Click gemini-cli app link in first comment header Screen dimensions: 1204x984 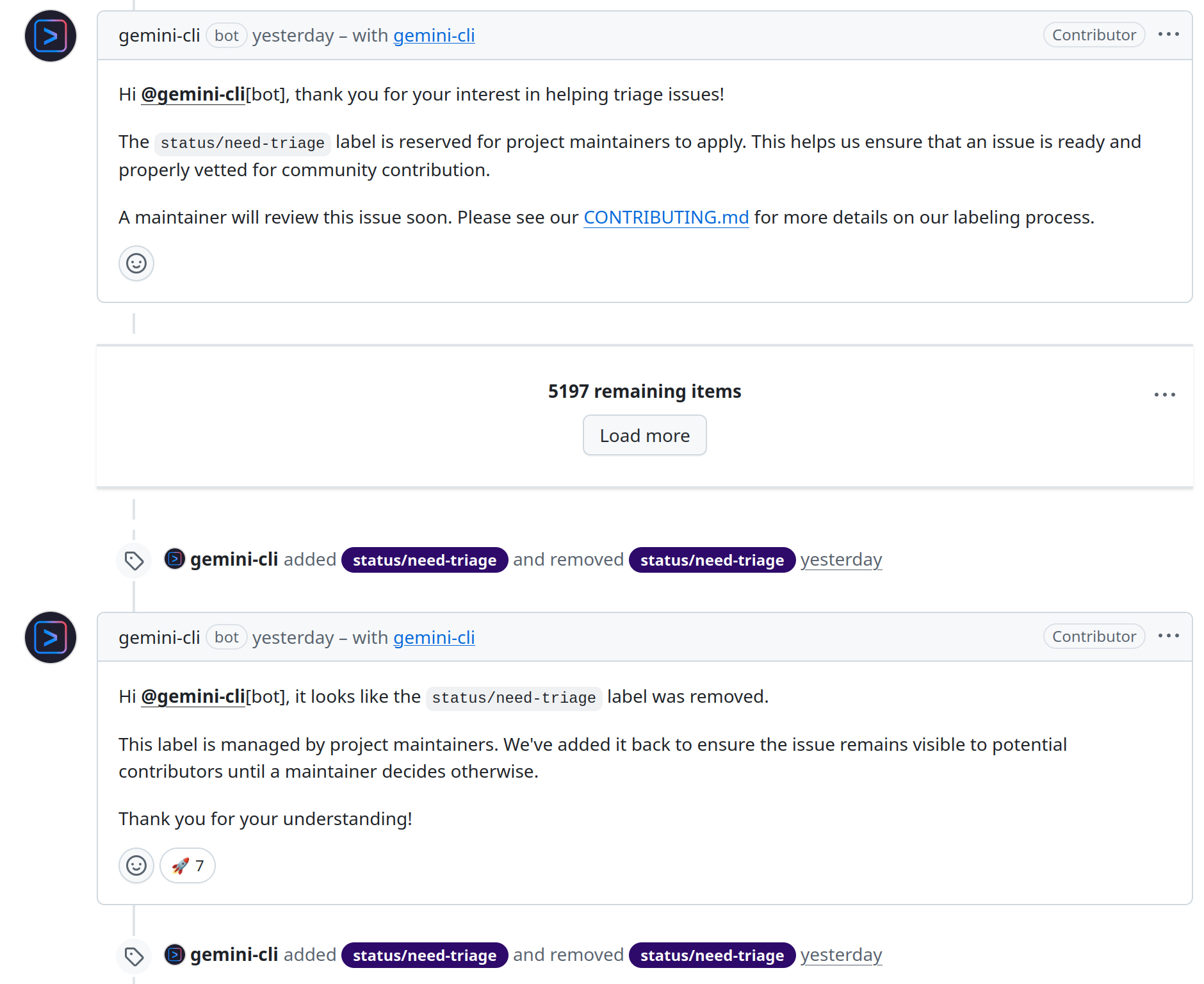pyautogui.click(x=434, y=36)
